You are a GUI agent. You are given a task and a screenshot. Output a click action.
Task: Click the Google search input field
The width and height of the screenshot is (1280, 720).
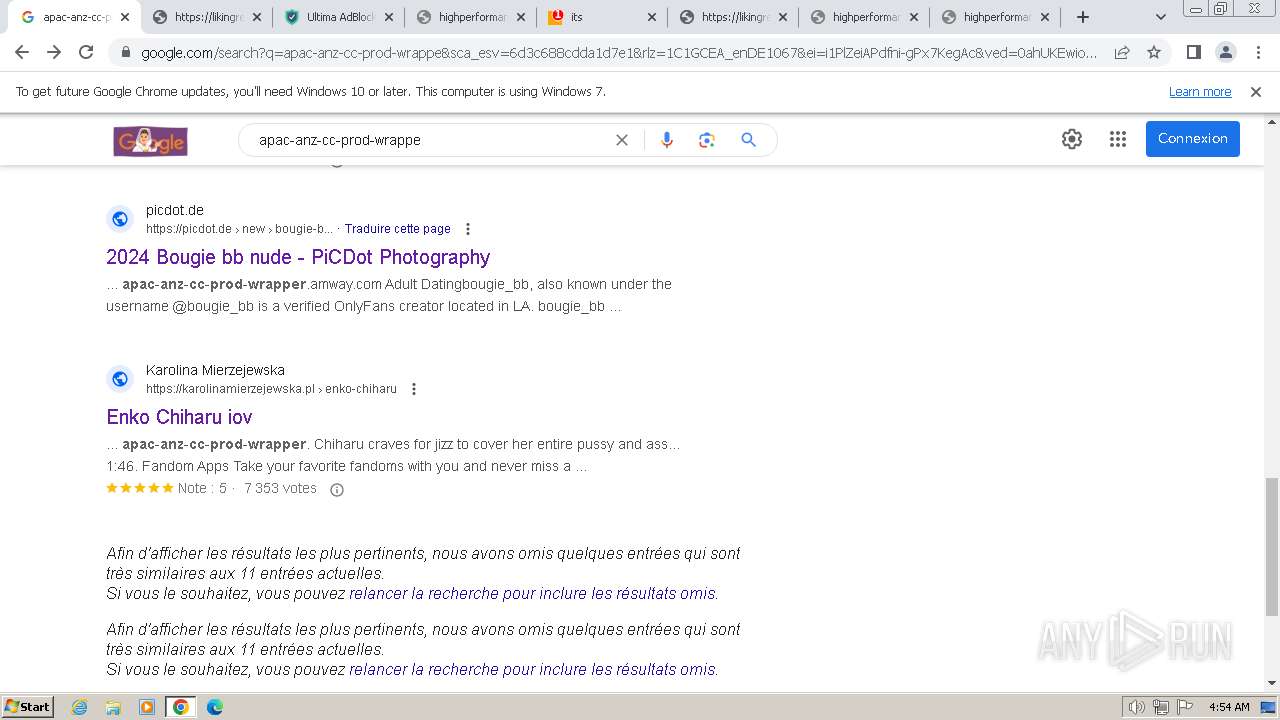430,140
